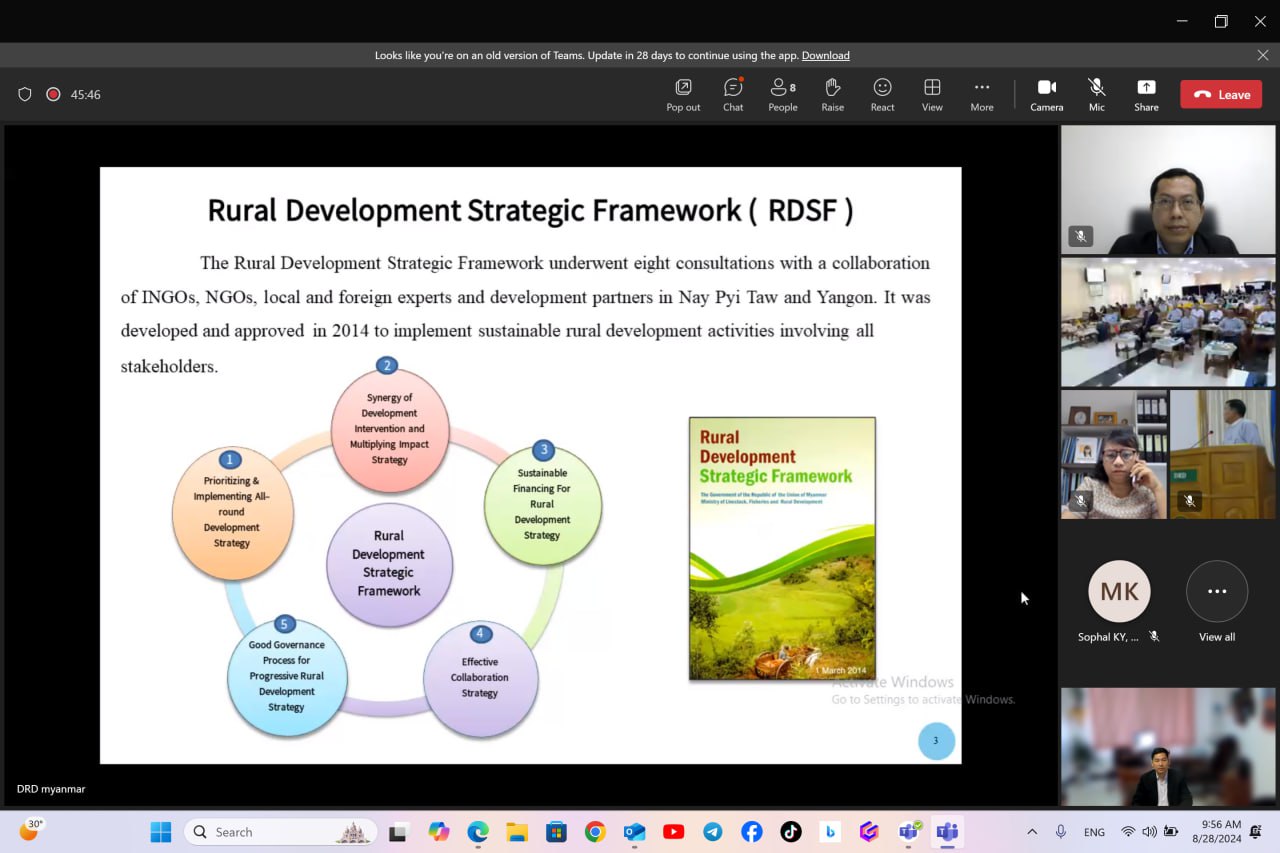This screenshot has width=1280, height=853.
Task: Unmute the Mic
Action: tap(1097, 94)
